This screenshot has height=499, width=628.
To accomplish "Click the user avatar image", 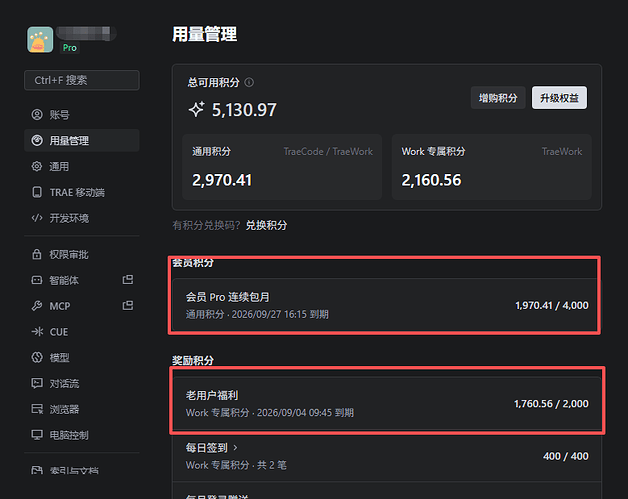I will 40,40.
